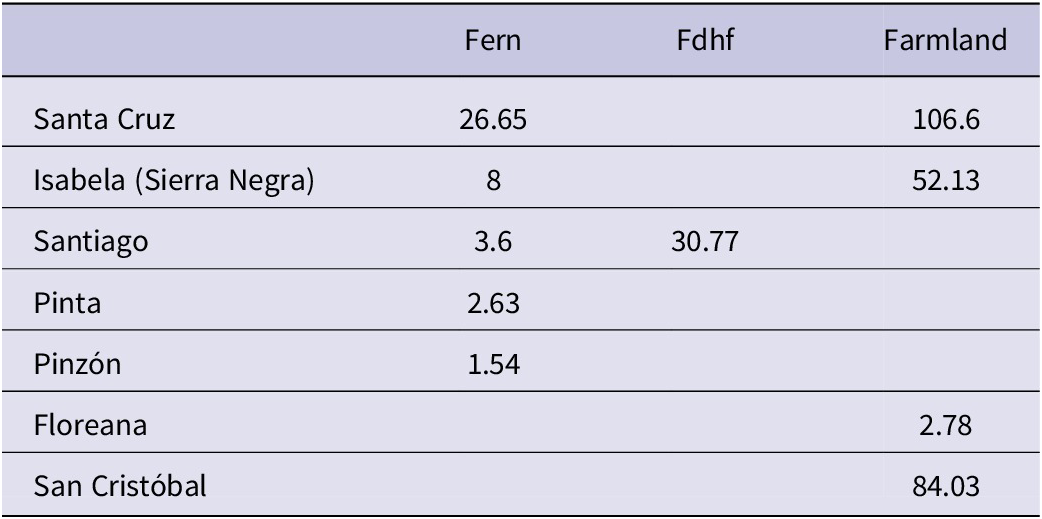Select the San Cristóbal row label
1042x519 pixels.
[x=121, y=488]
